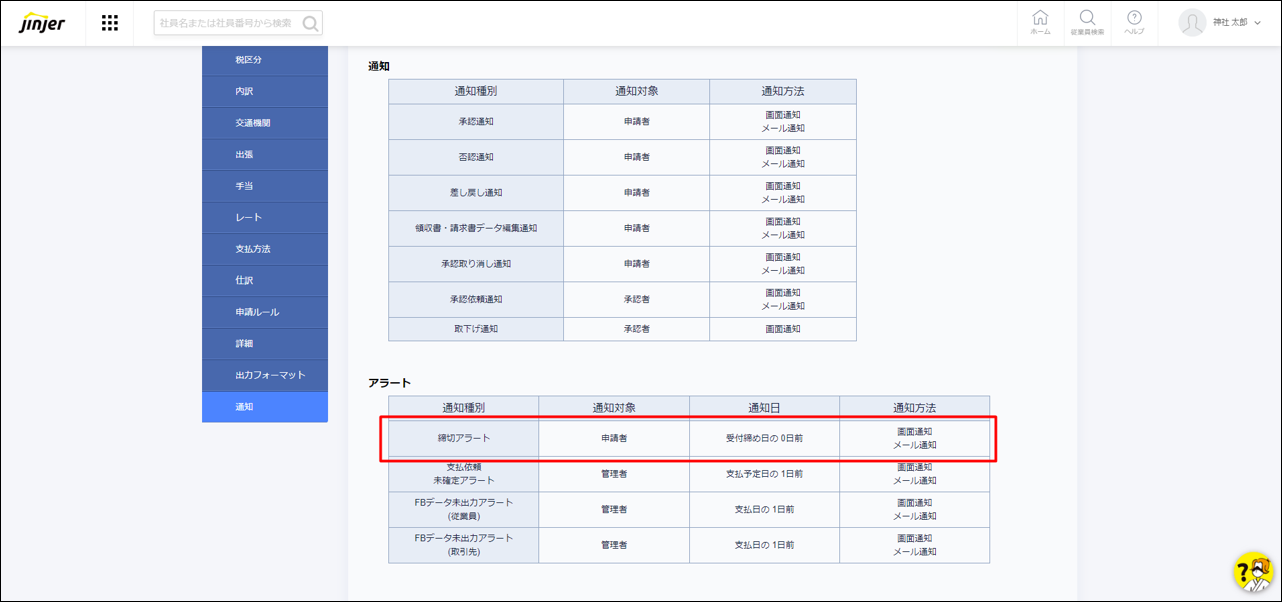
Task: Focus the employee name search field
Action: tap(228, 24)
